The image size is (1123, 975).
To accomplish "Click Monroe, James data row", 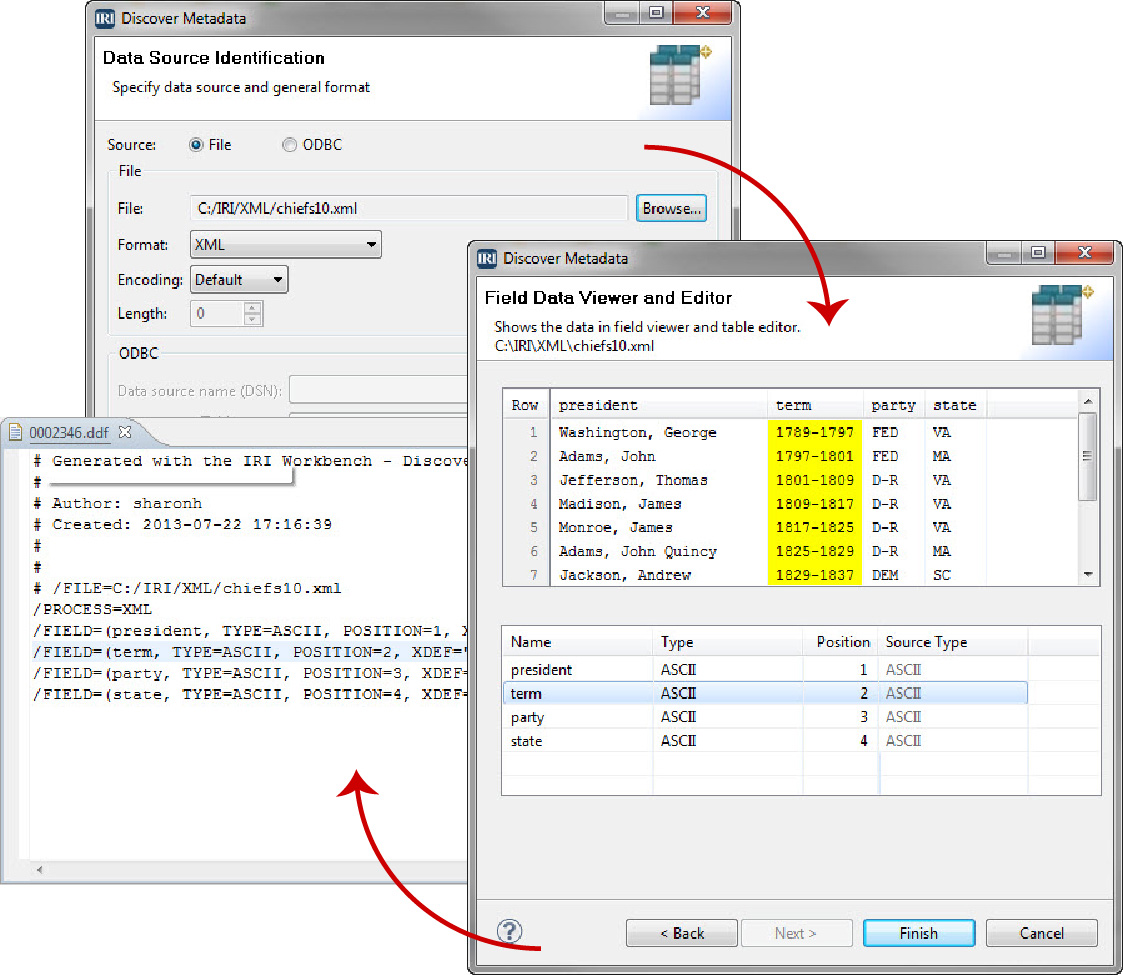I will point(791,527).
